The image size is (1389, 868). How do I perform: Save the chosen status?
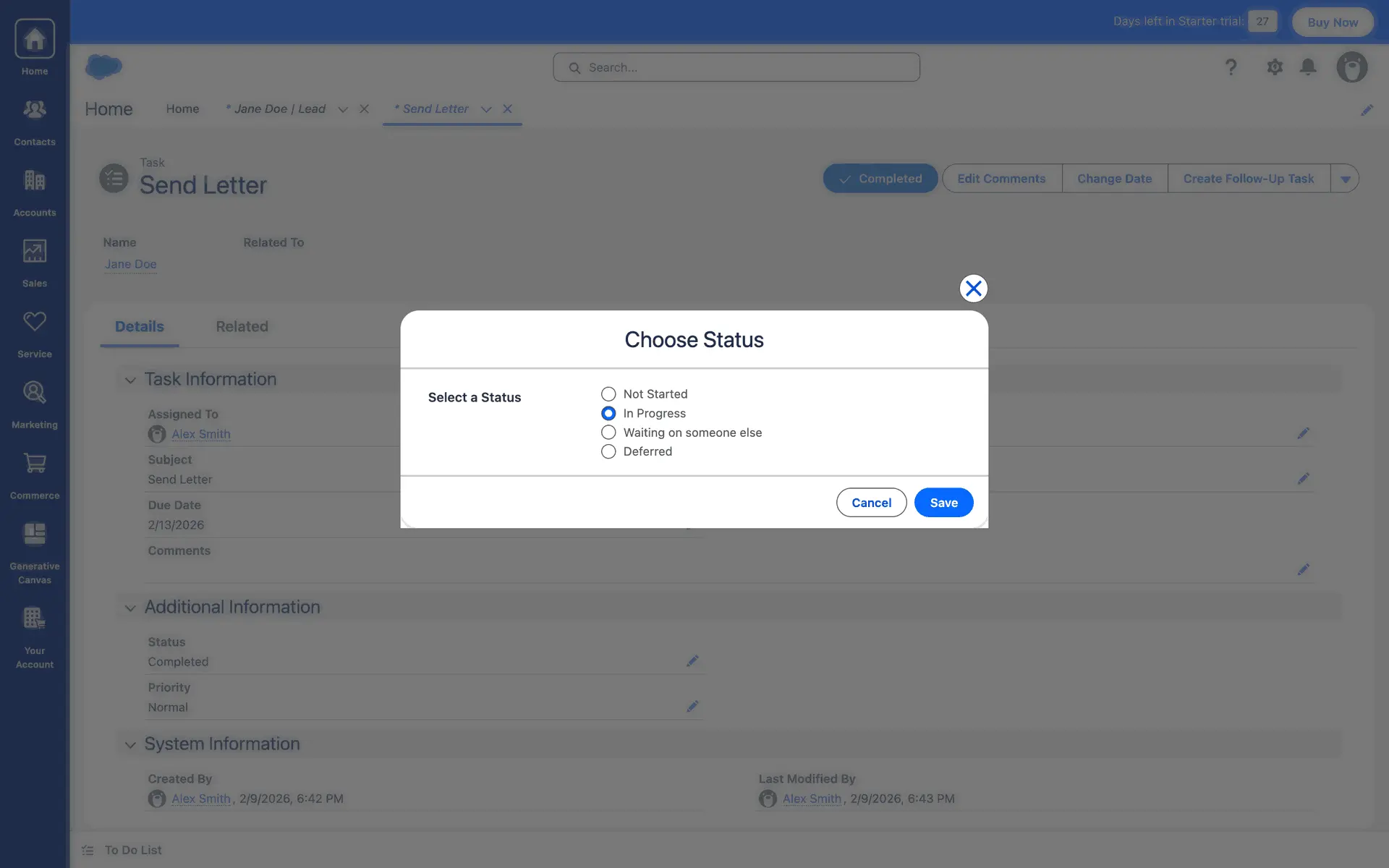point(943,503)
